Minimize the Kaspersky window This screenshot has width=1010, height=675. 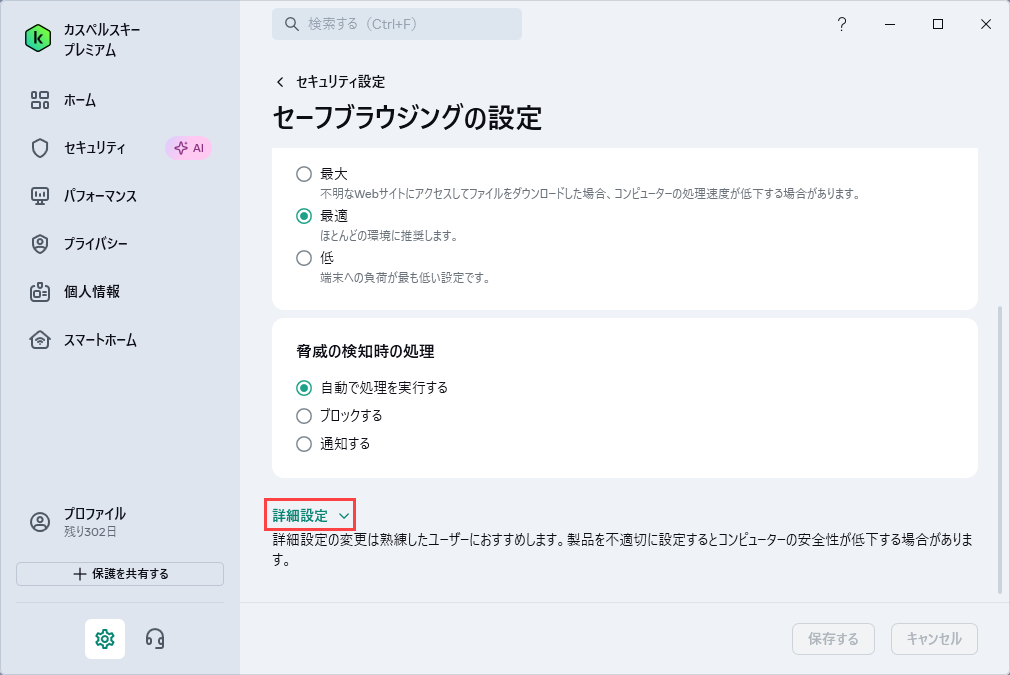[890, 24]
